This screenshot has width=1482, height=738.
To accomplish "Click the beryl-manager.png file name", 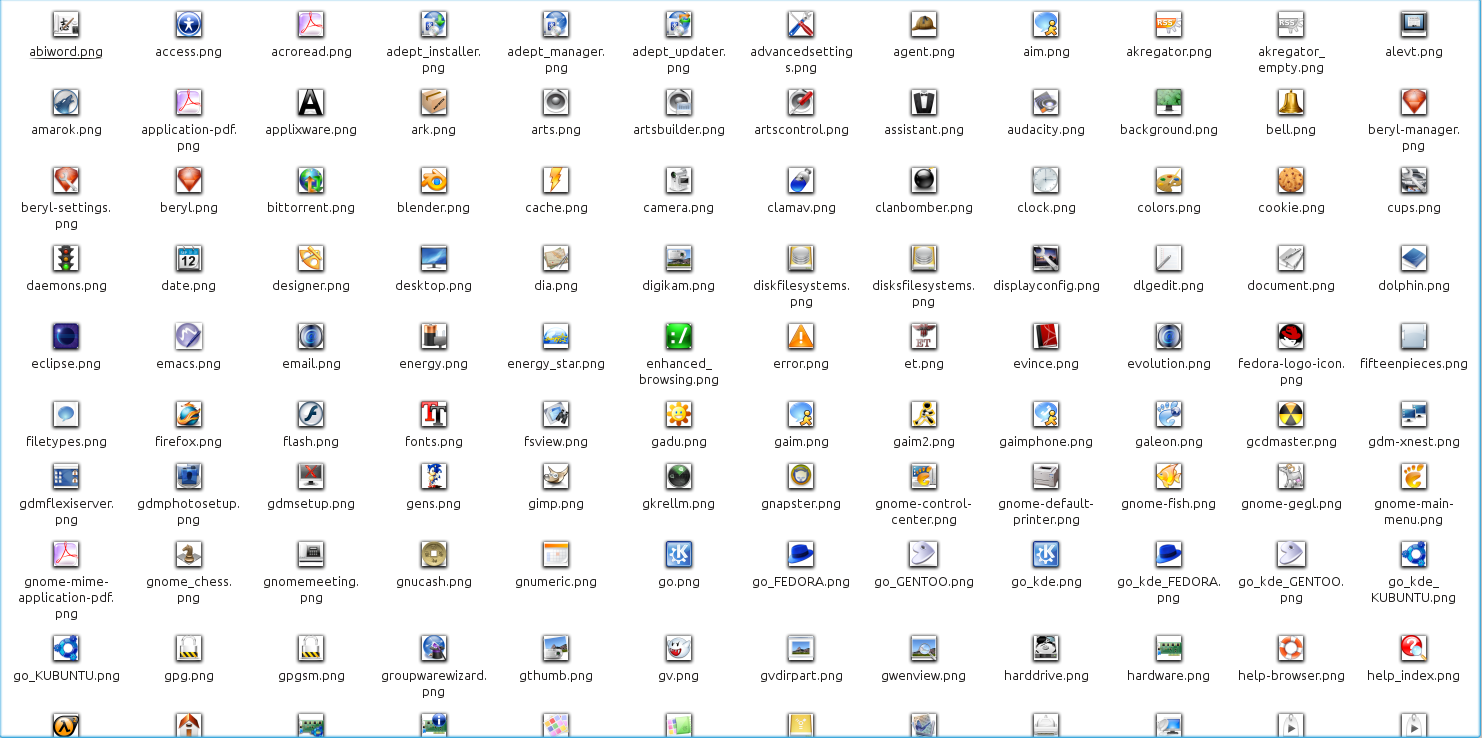I will click(1414, 138).
